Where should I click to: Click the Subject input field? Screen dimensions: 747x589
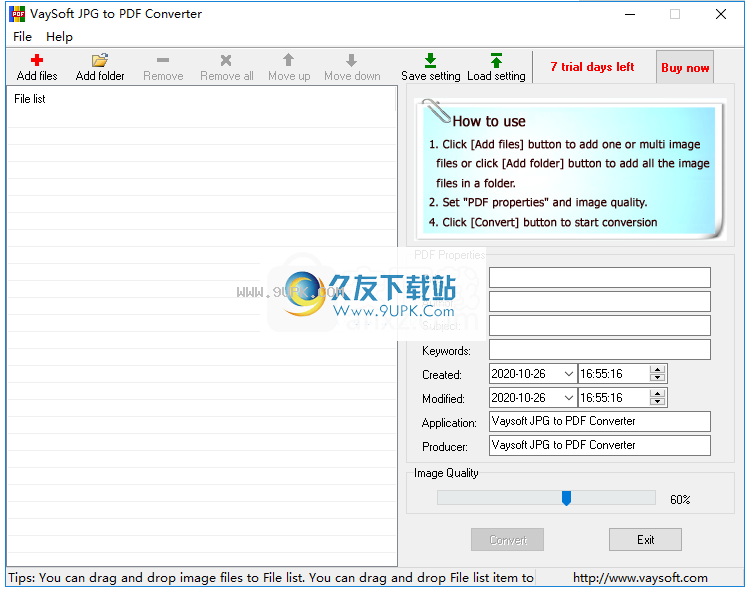pyautogui.click(x=600, y=325)
